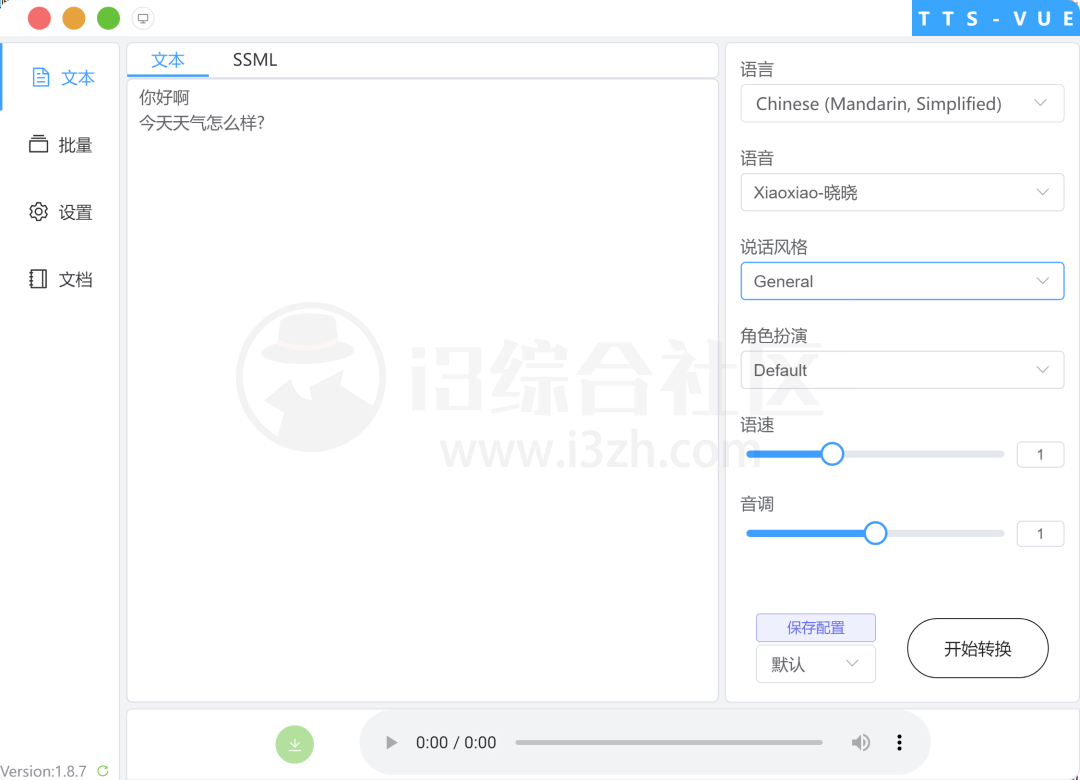Click the monitor icon in title bar
The height and width of the screenshot is (780, 1080).
[143, 19]
